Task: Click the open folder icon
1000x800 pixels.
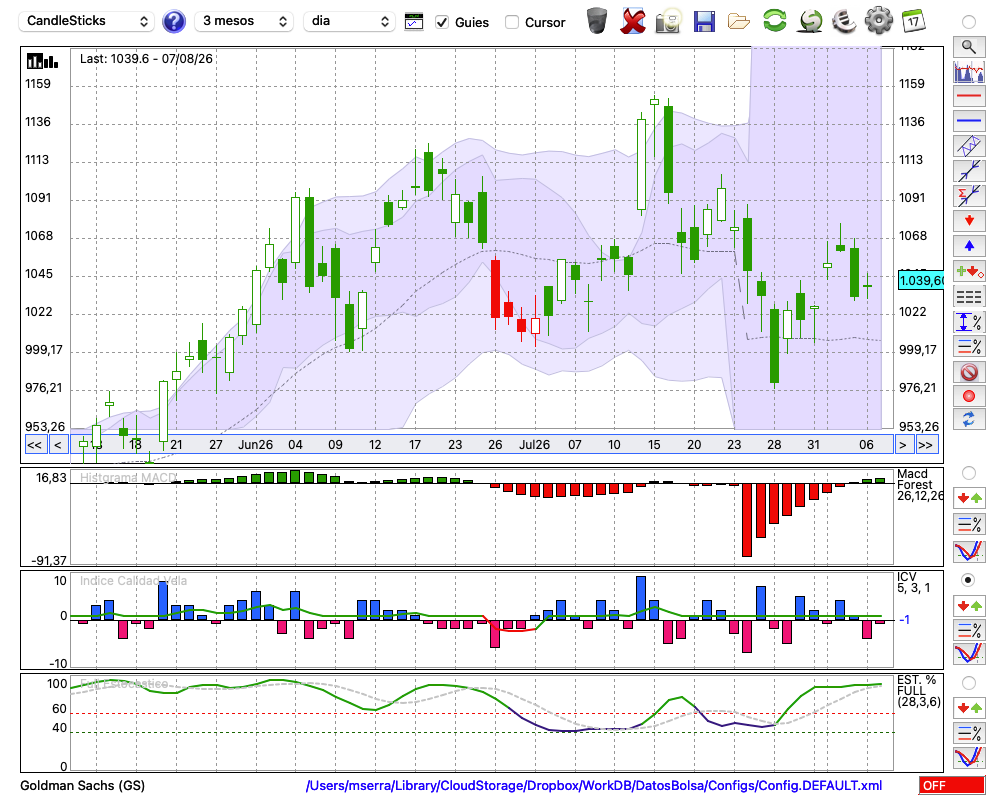Action: tap(739, 22)
